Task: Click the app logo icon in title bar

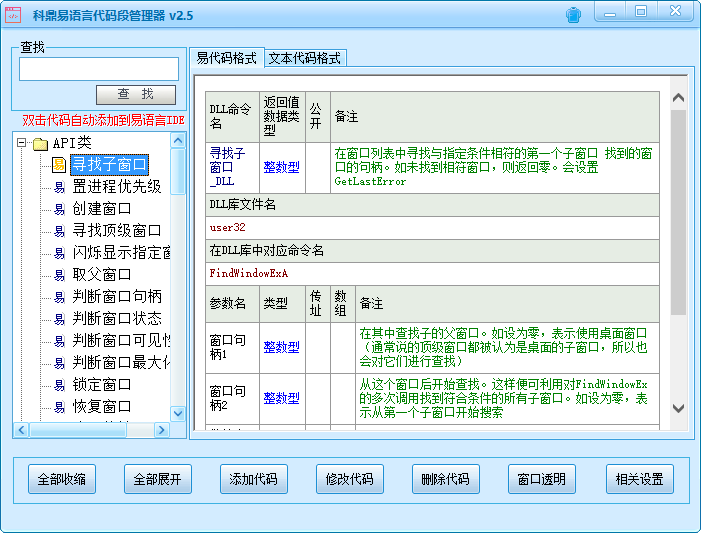Action: click(13, 15)
